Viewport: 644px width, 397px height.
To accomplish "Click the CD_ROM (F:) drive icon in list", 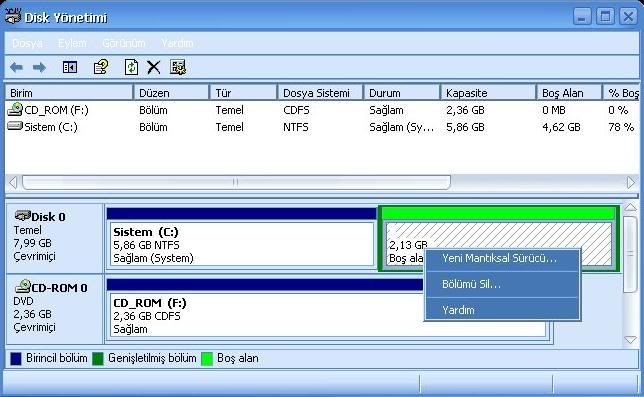I will pyautogui.click(x=15, y=109).
